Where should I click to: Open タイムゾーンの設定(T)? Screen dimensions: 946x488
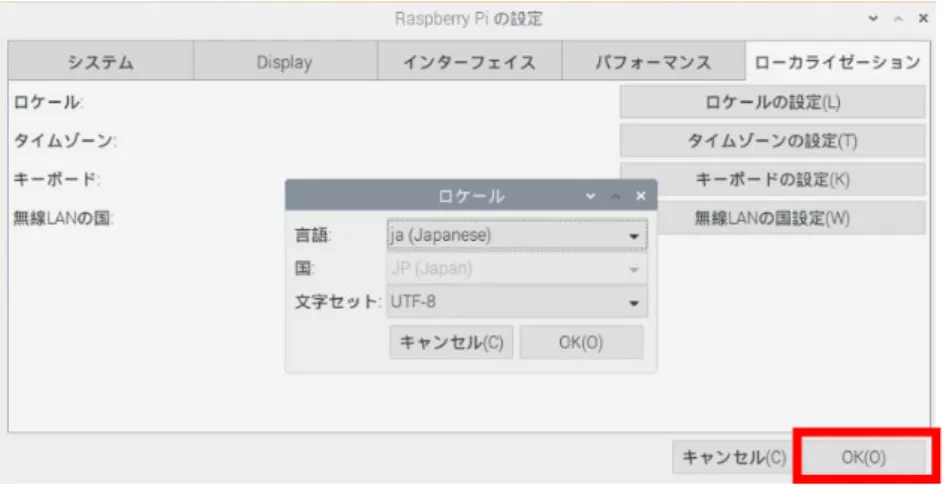coord(772,141)
